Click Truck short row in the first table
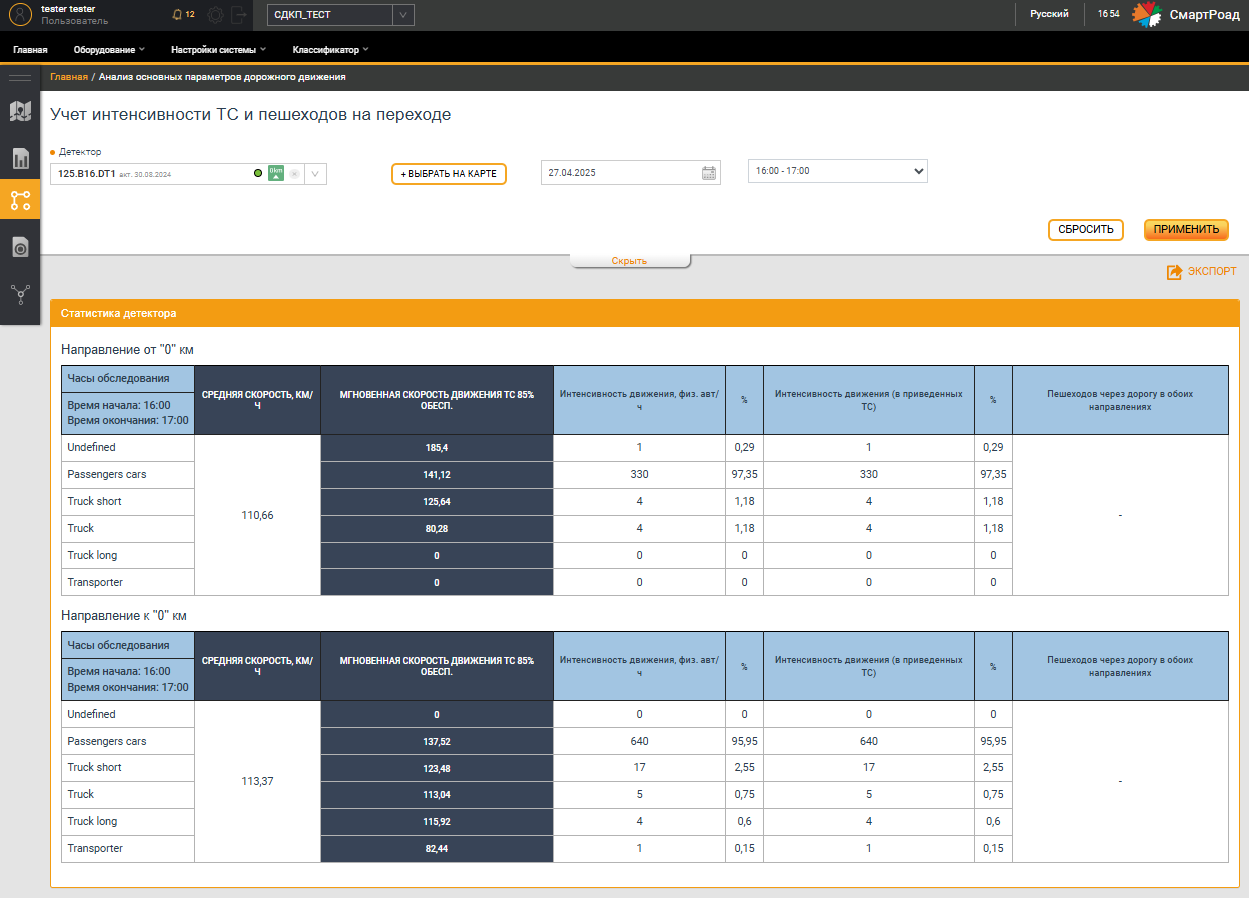The height and width of the screenshot is (898, 1249). [128, 502]
